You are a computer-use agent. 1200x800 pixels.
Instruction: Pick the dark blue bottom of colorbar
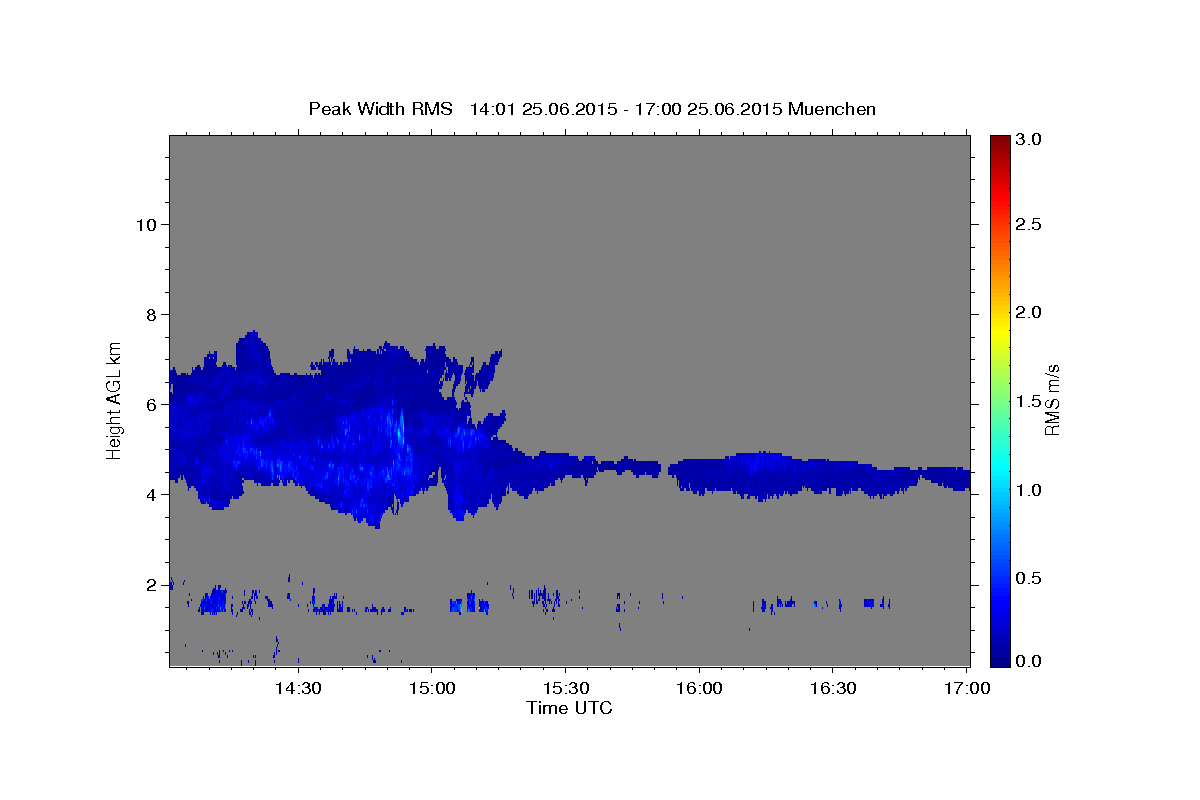[x=1000, y=658]
